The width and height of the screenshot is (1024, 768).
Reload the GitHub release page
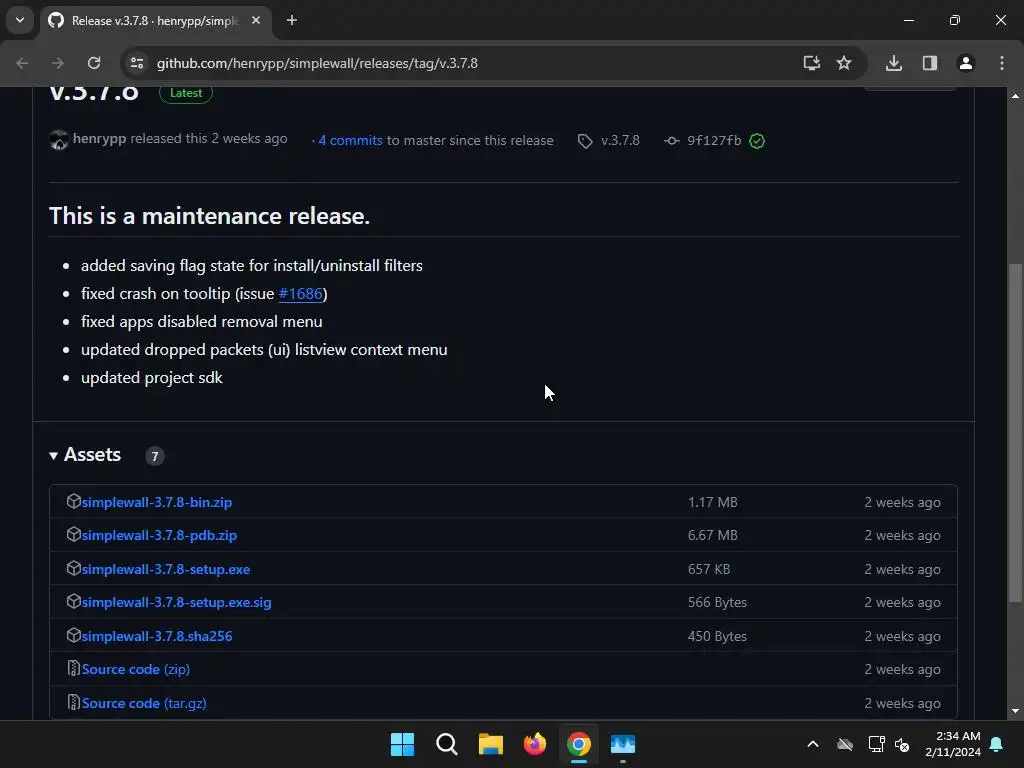94,63
